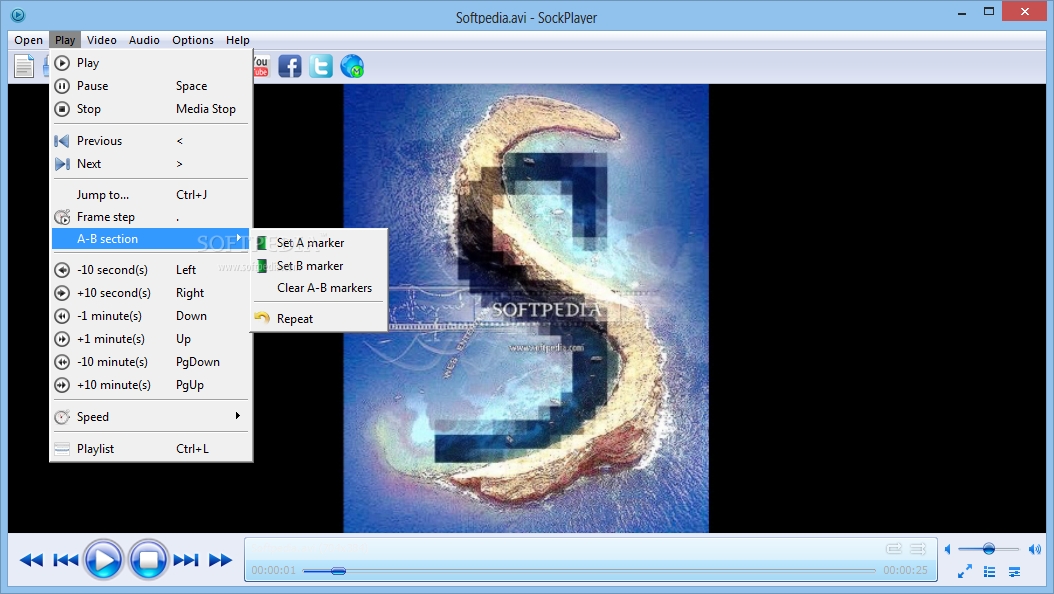Click the total duration 00:00:25
The image size is (1054, 594).
[905, 570]
